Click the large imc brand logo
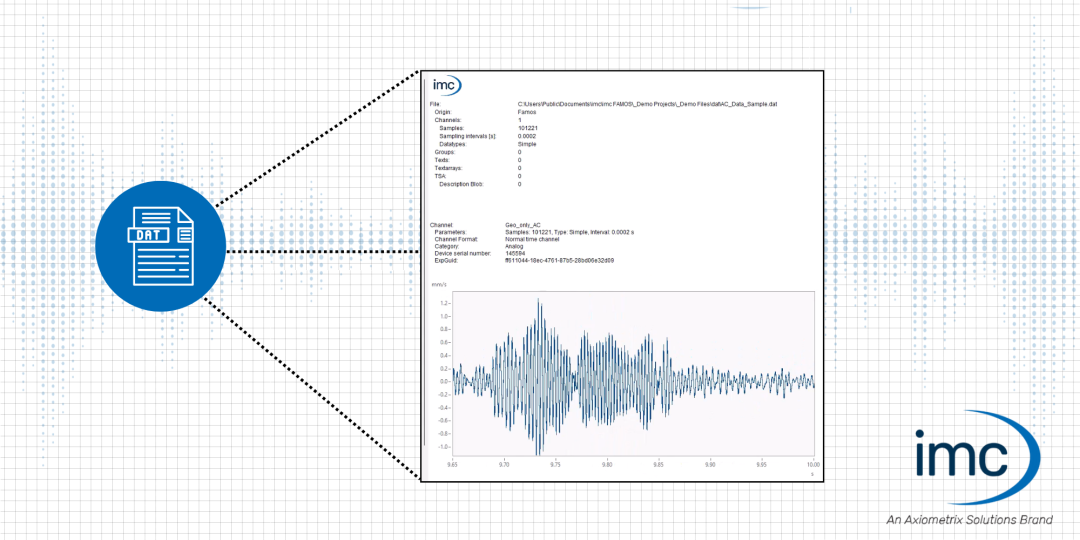This screenshot has height=540, width=1080. [978, 457]
